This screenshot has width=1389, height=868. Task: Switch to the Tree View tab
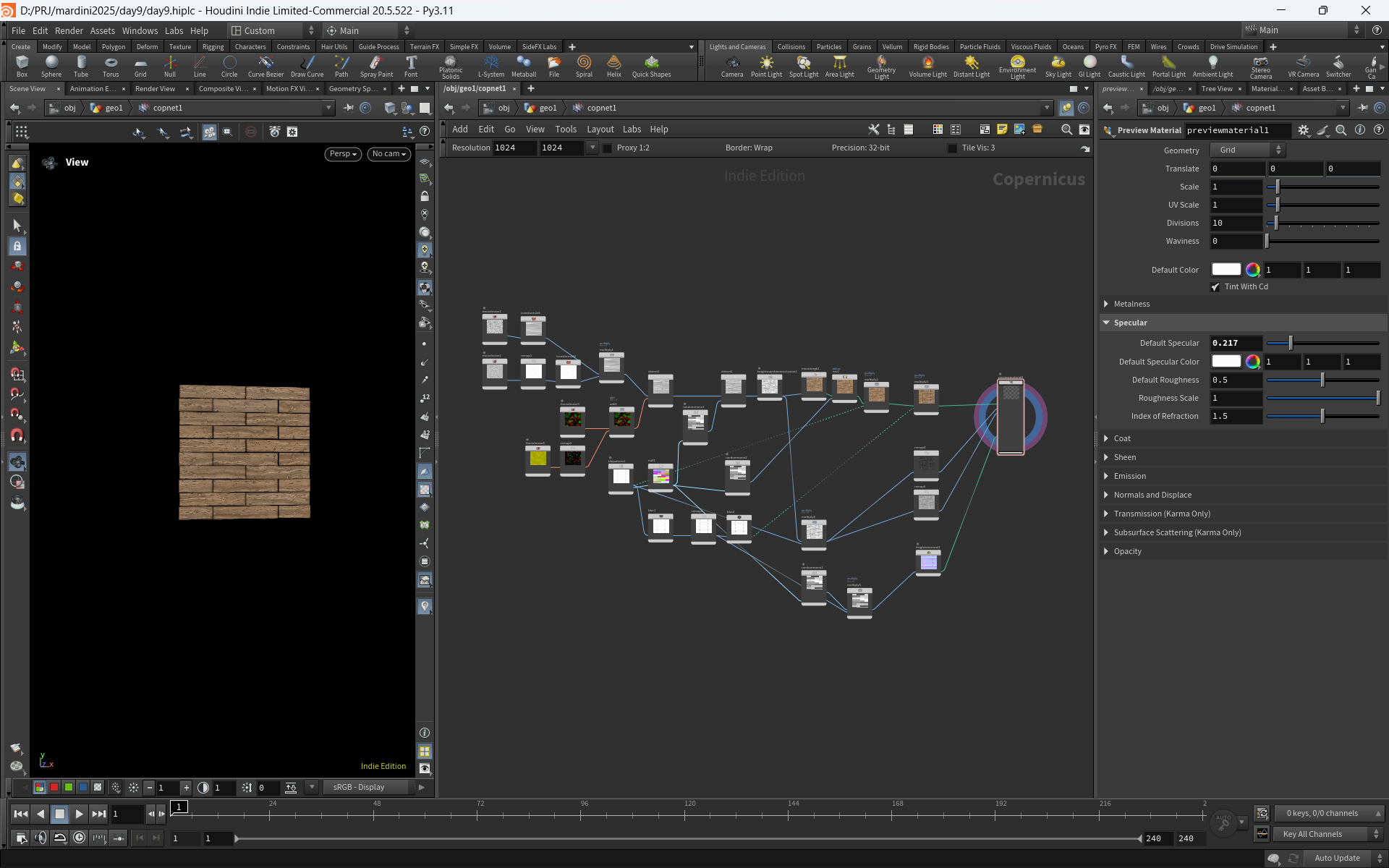pyautogui.click(x=1217, y=89)
